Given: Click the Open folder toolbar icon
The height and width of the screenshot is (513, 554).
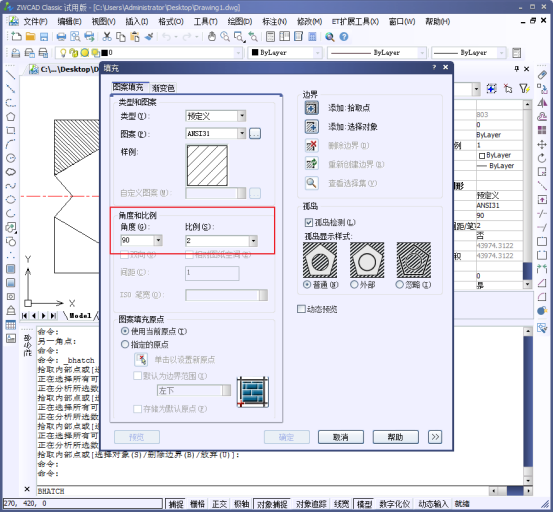Looking at the screenshot, I should click(x=30, y=36).
